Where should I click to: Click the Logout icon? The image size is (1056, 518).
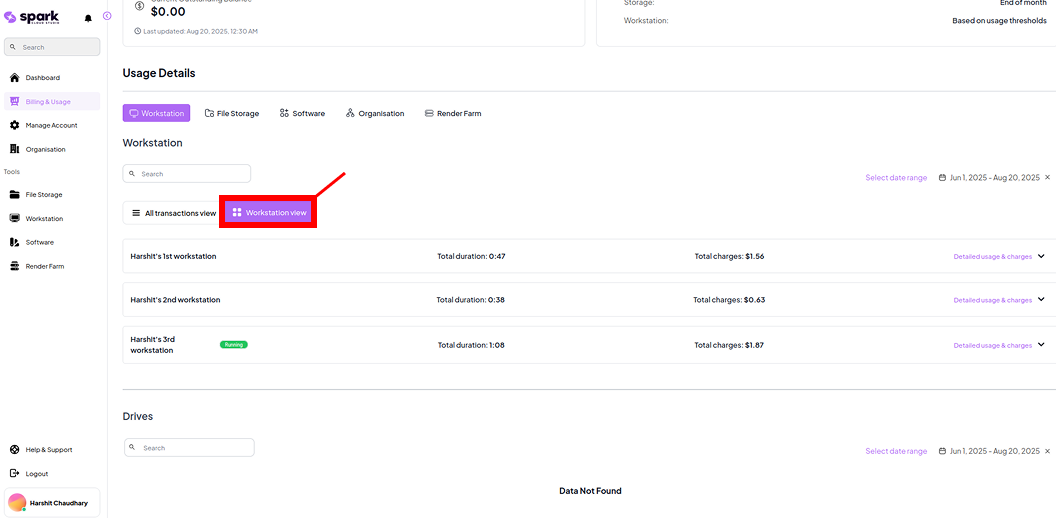(x=15, y=474)
